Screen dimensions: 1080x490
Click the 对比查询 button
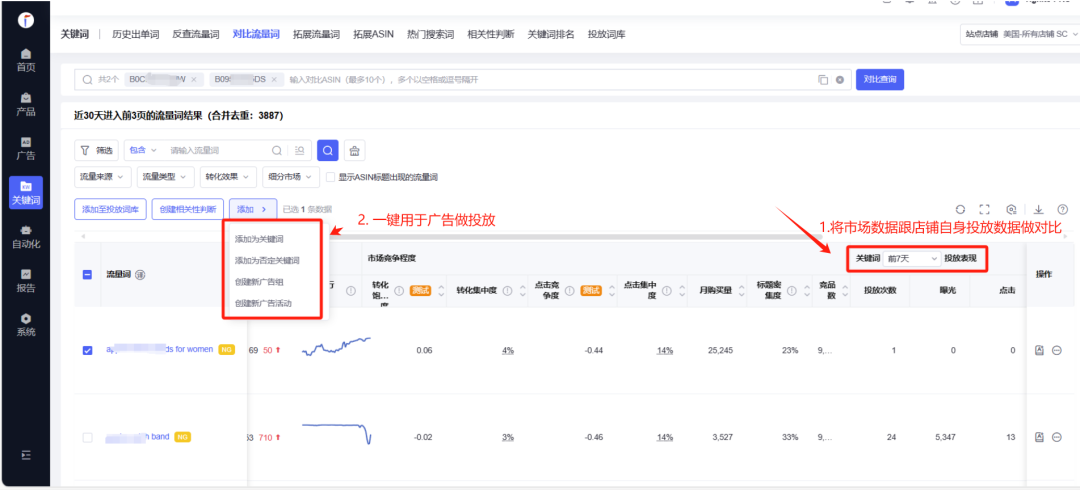pos(879,79)
